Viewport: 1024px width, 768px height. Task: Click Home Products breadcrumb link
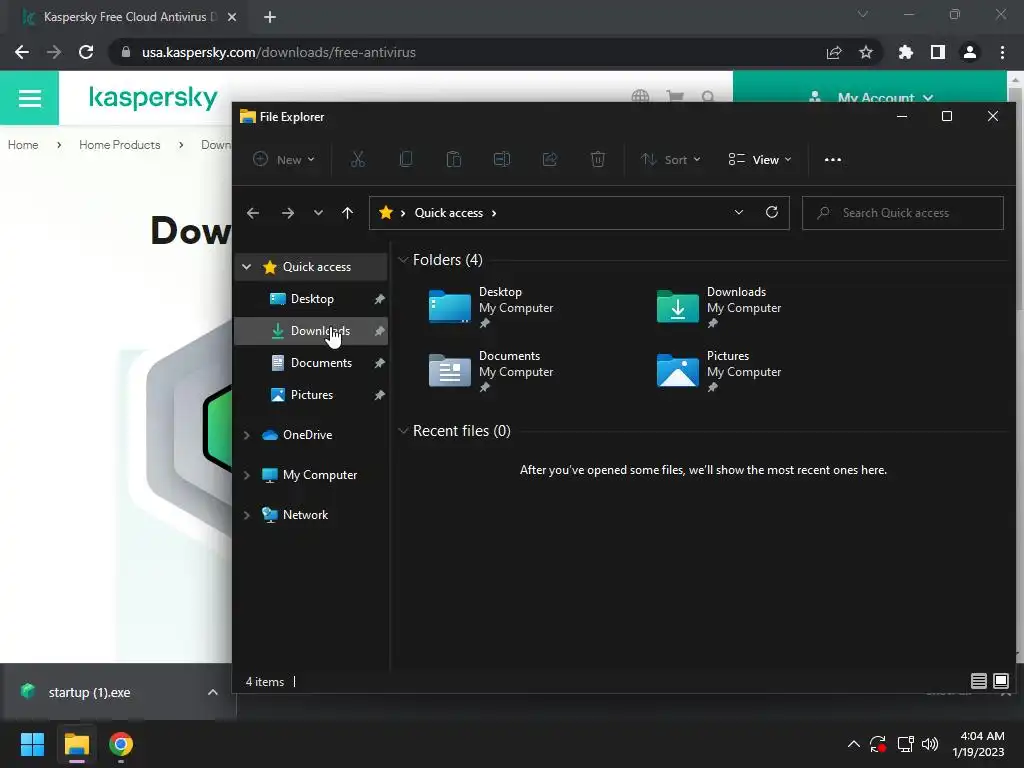point(120,145)
